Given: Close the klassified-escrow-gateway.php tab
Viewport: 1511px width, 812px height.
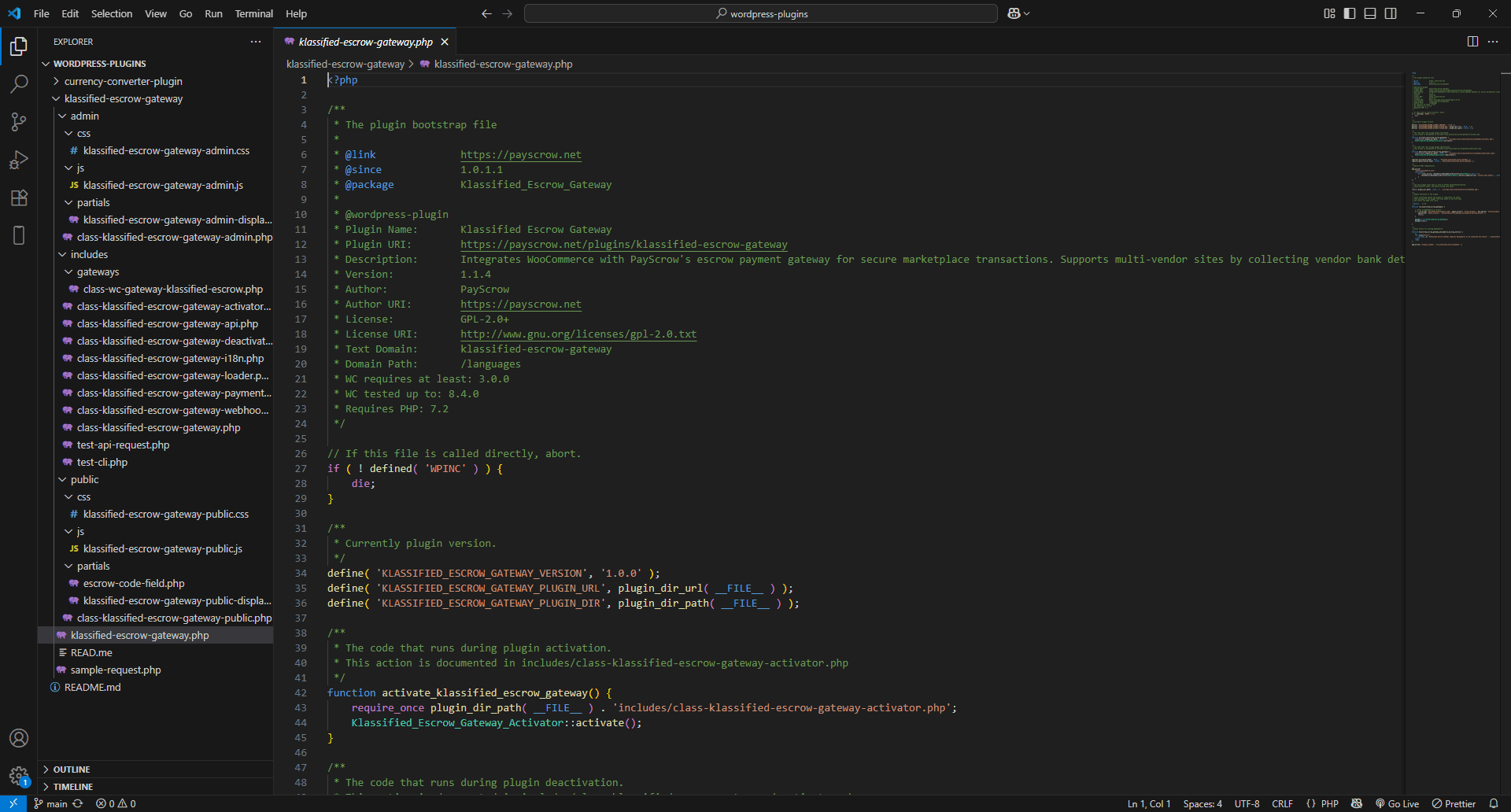Looking at the screenshot, I should tap(445, 42).
